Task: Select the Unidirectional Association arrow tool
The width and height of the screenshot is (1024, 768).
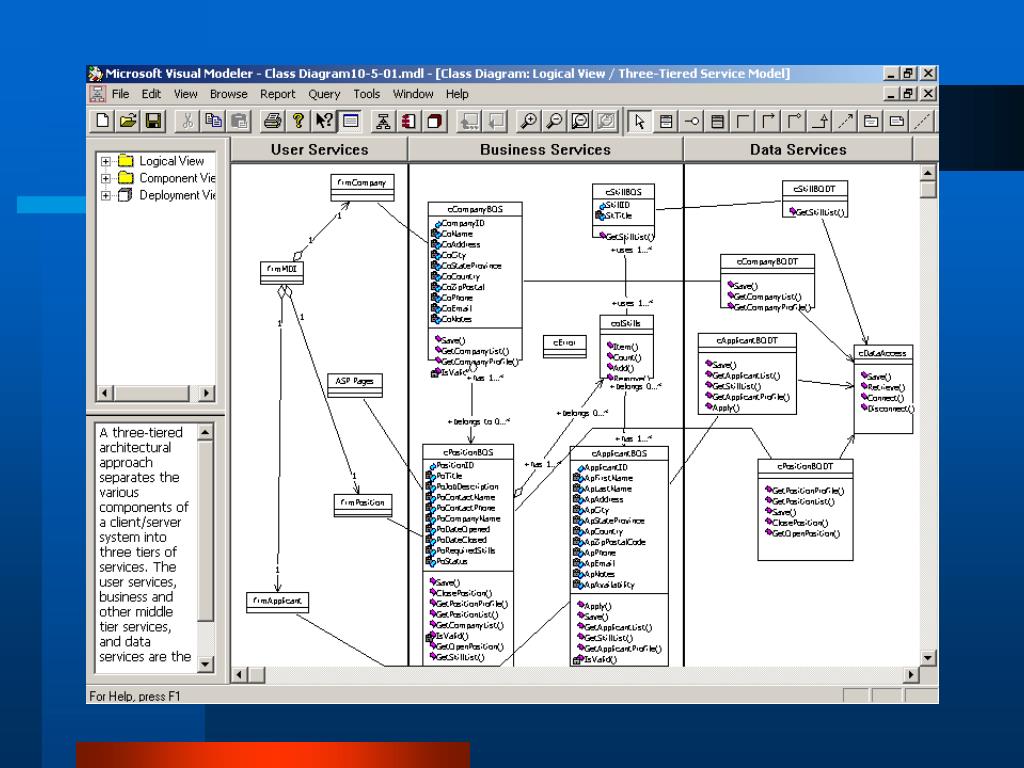Action: pos(768,121)
